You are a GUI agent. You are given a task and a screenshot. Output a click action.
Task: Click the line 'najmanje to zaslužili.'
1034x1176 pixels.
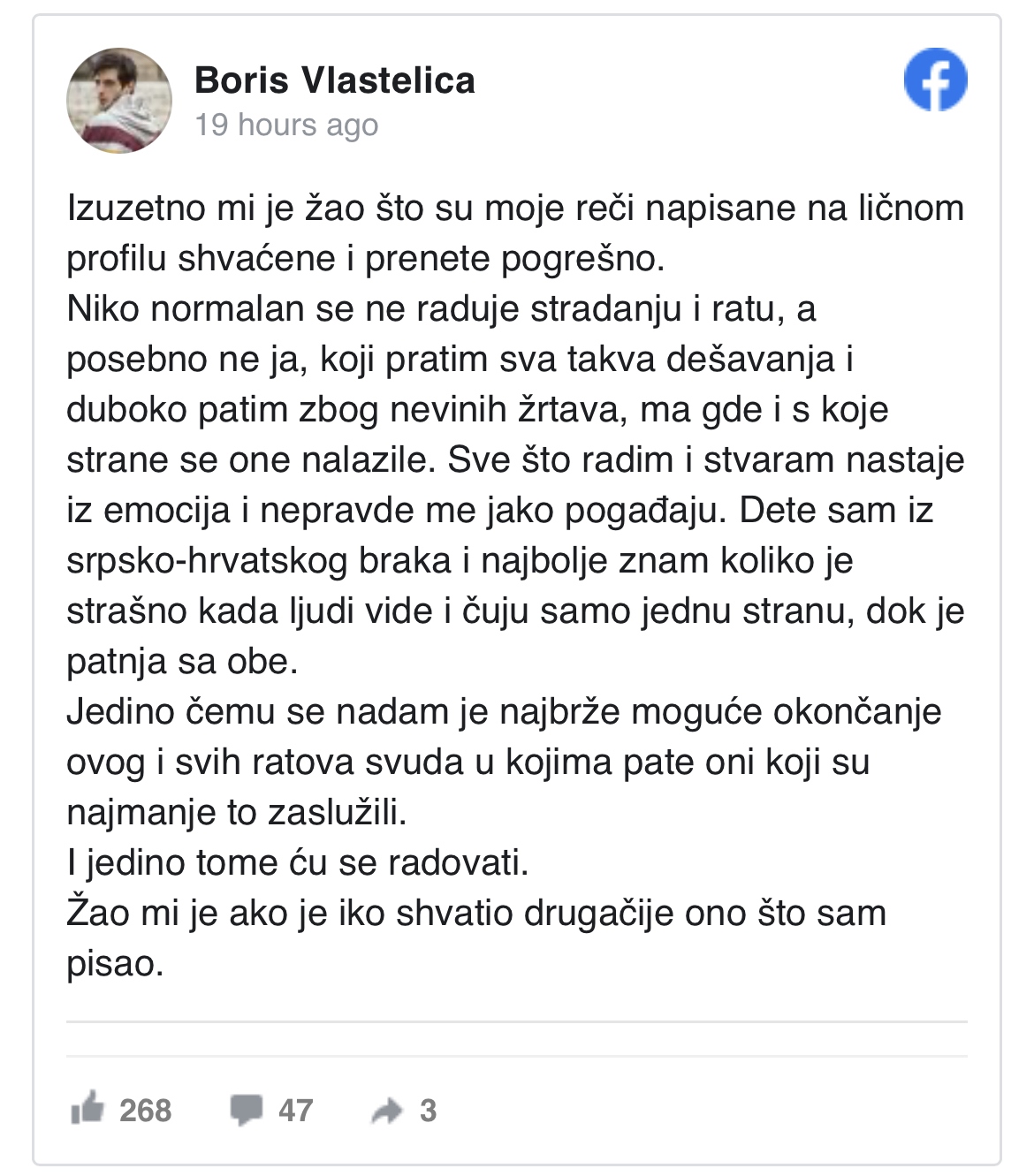point(237,813)
